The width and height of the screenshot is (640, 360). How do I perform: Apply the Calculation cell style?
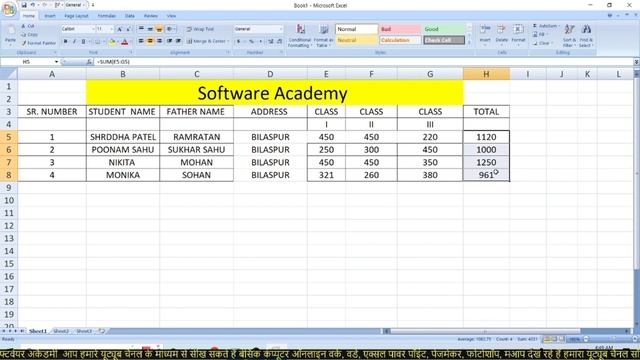tap(400, 40)
